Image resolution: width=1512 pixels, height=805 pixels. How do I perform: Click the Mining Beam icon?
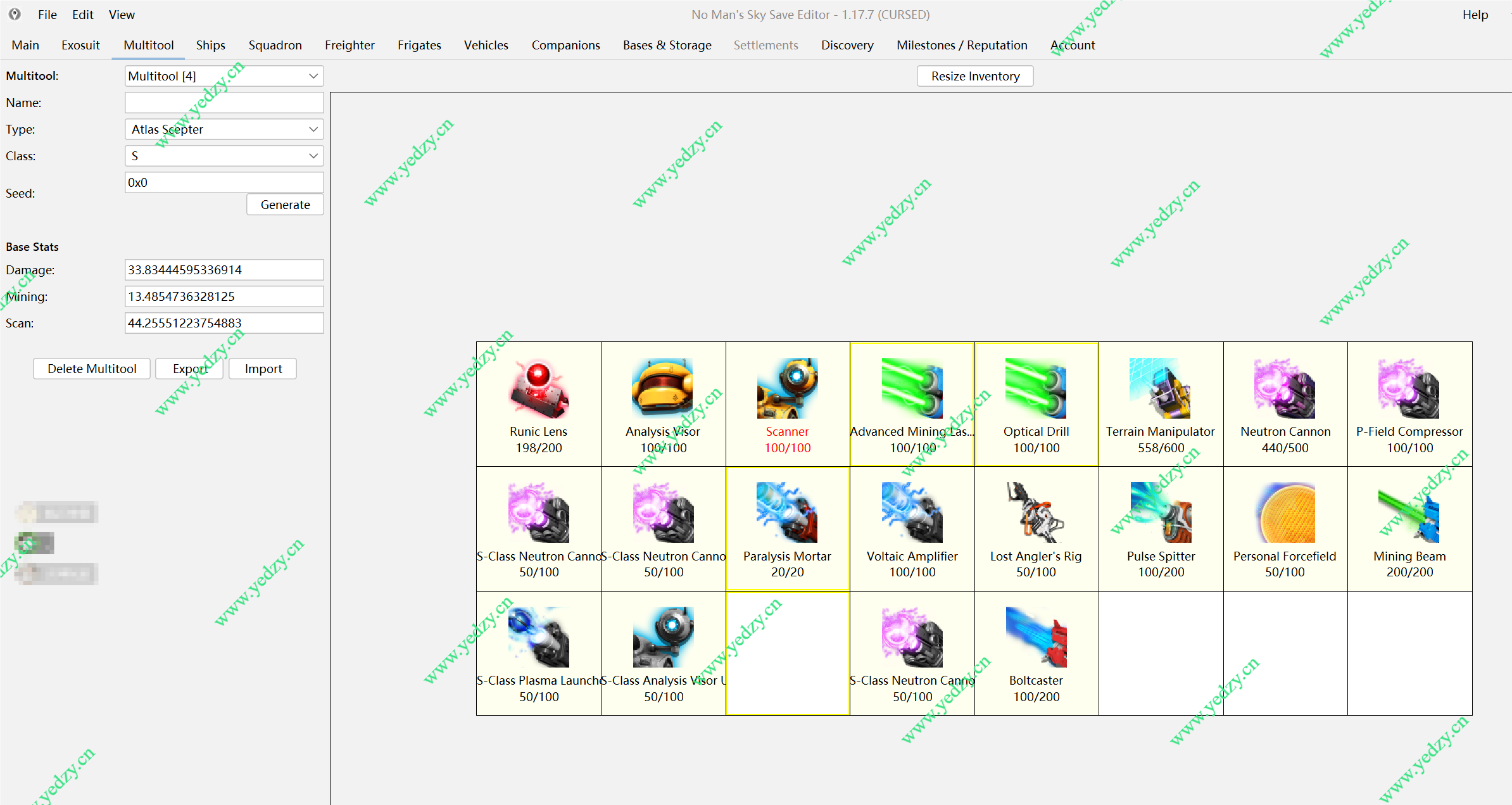[1409, 512]
